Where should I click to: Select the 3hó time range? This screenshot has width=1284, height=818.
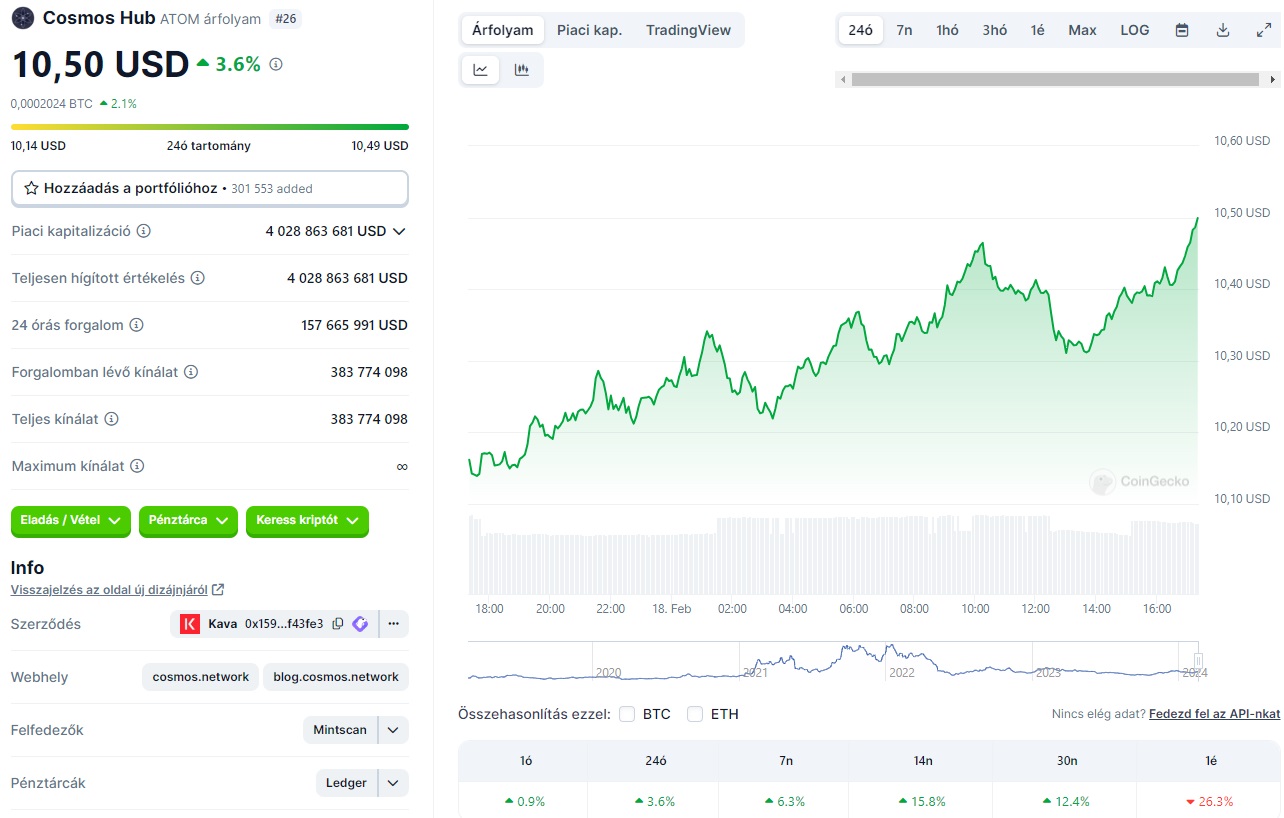tap(995, 30)
